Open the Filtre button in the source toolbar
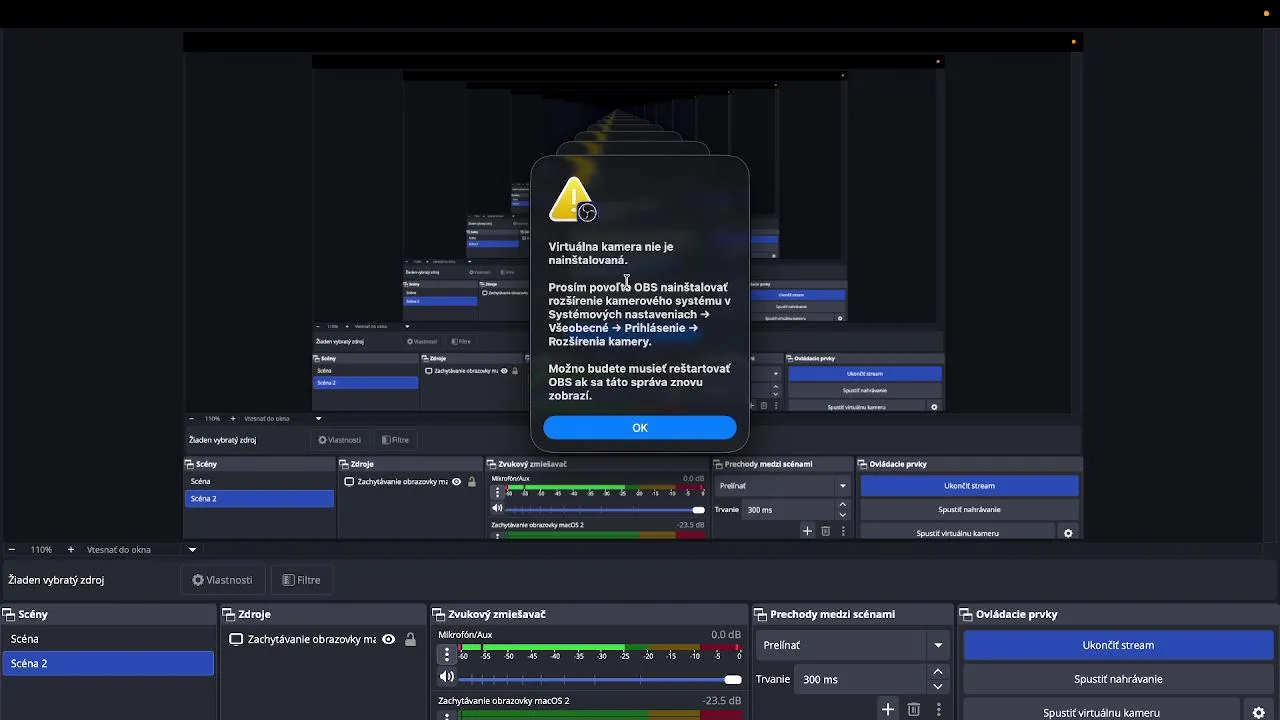This screenshot has height=720, width=1280. 301,580
